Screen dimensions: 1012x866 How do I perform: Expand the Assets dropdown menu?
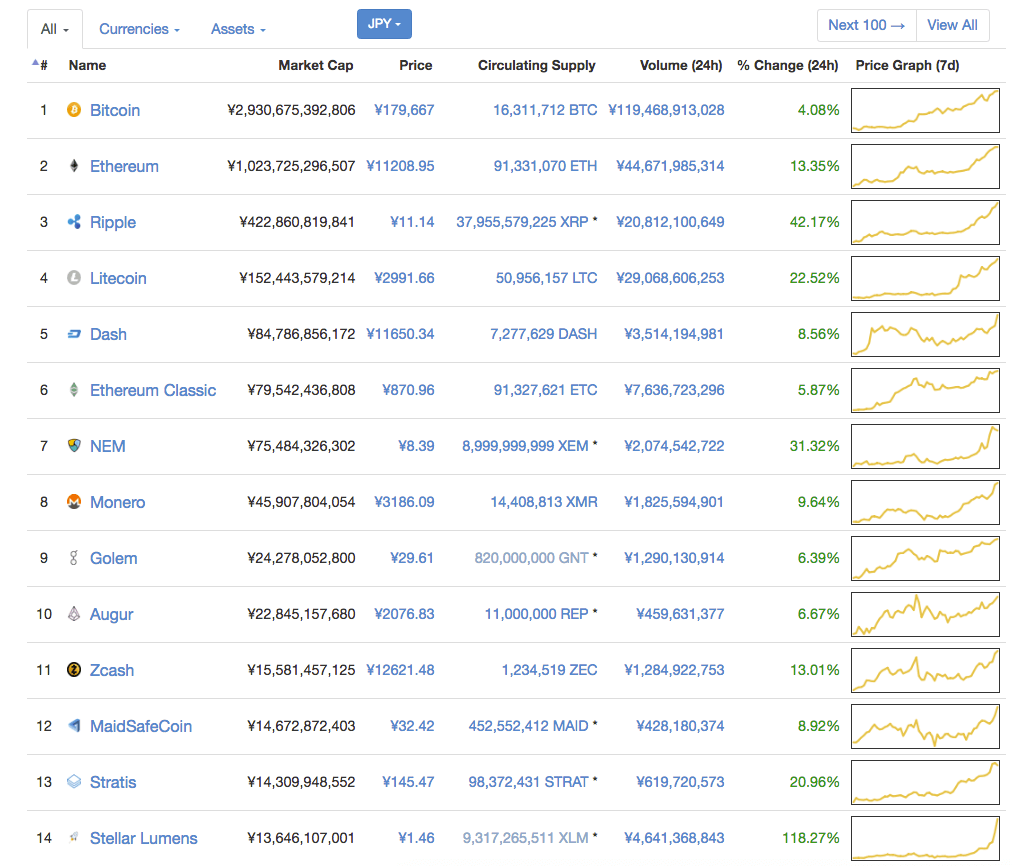(x=238, y=30)
